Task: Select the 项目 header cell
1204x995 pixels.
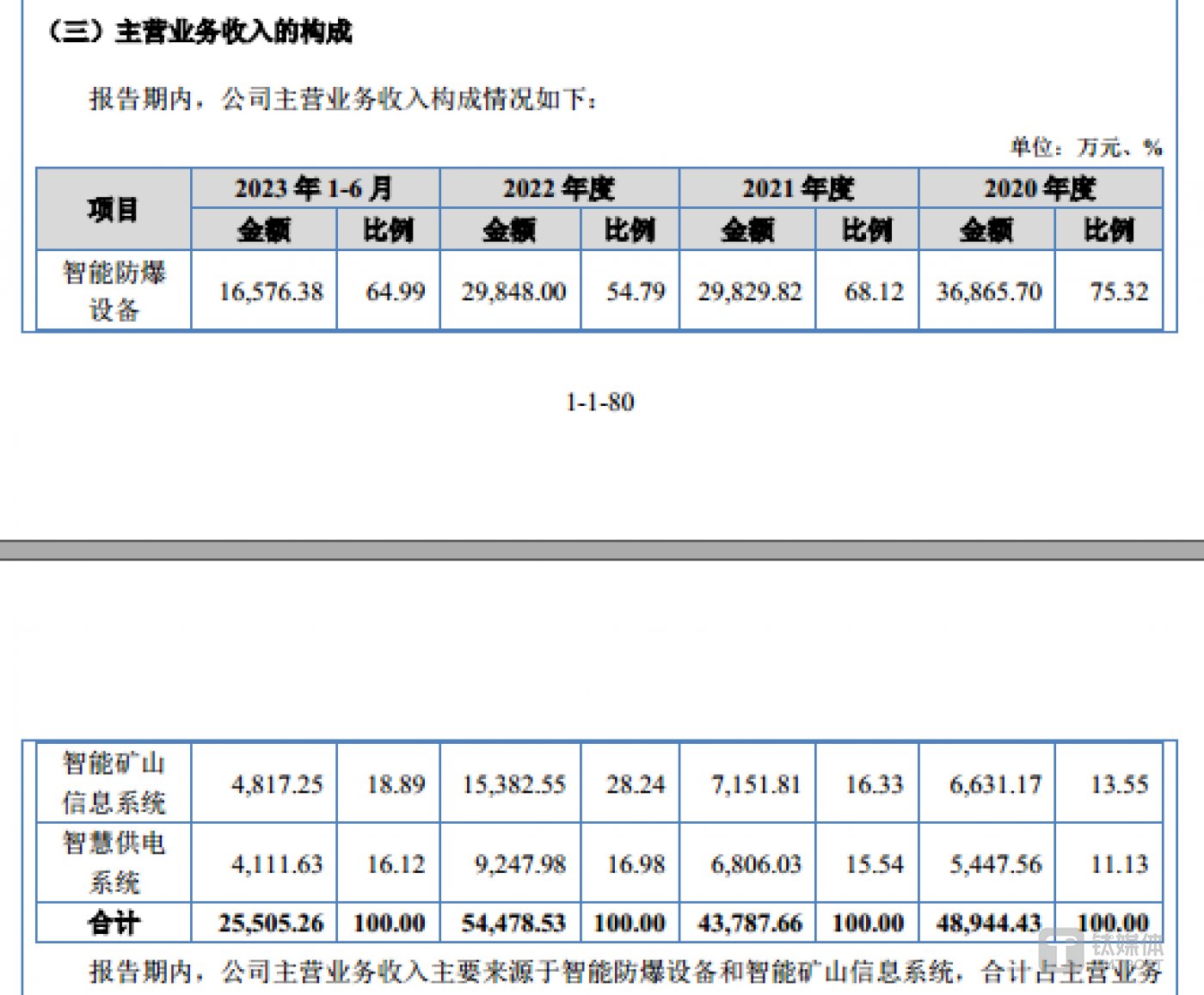Action: click(114, 209)
